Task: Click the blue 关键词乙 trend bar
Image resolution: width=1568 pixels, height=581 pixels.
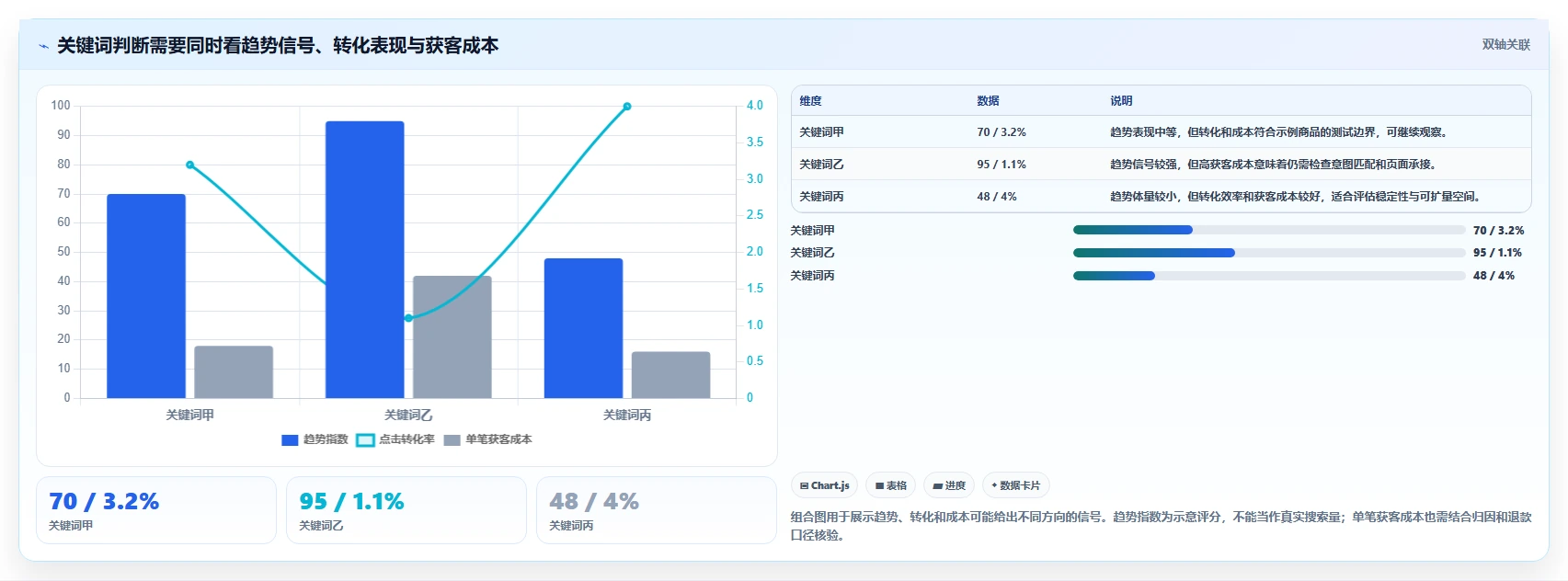Action: click(x=365, y=259)
